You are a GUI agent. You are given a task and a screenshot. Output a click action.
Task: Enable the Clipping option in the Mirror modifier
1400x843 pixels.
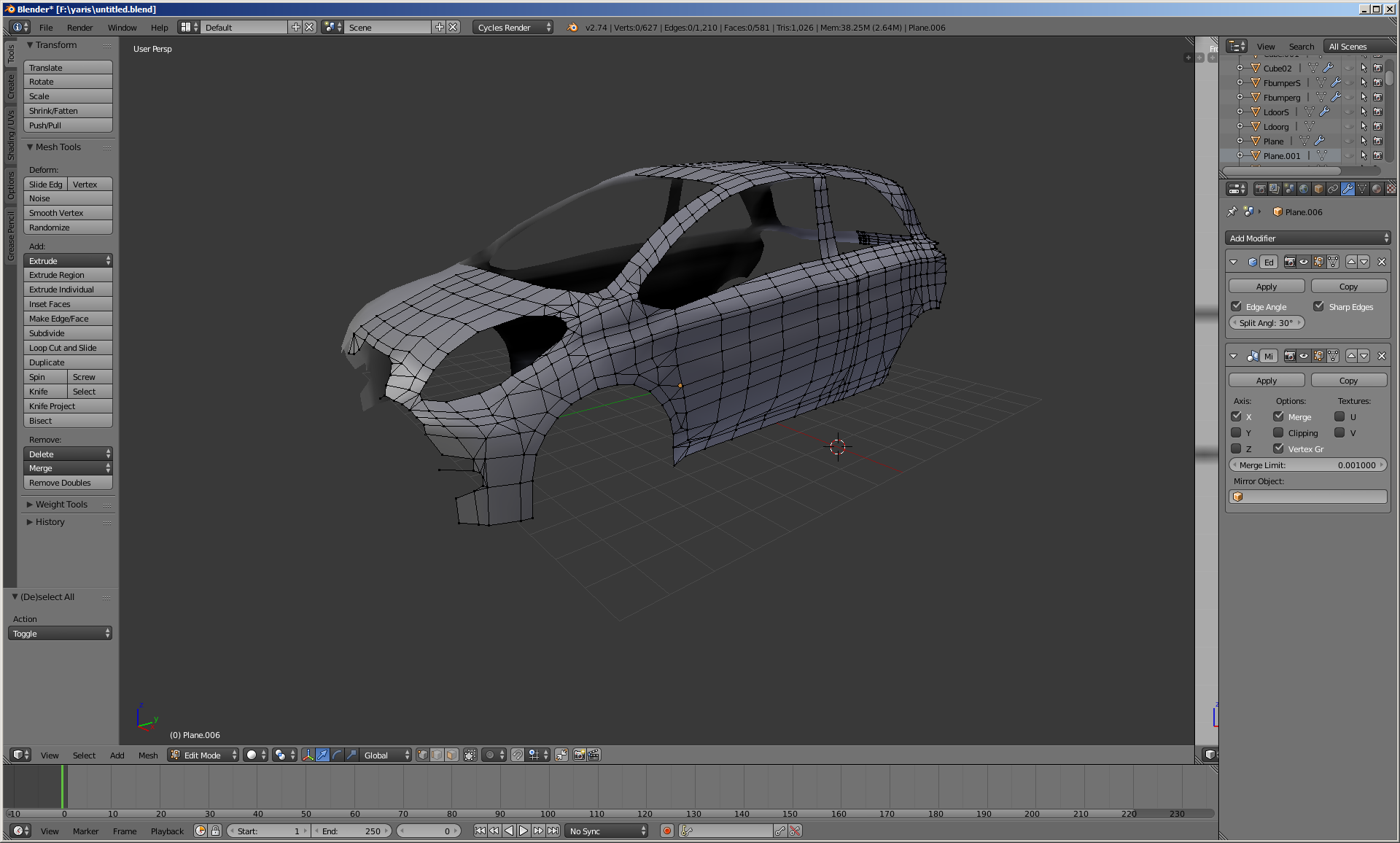coord(1278,432)
